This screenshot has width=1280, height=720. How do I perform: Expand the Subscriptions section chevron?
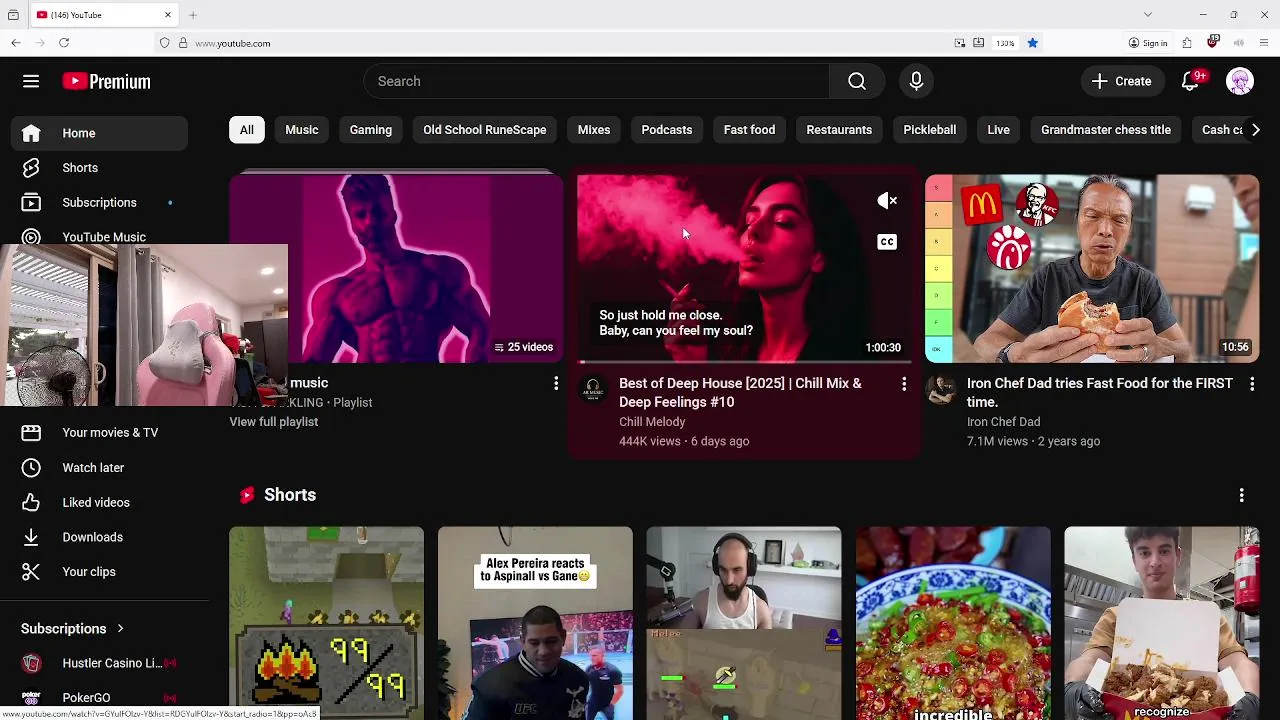120,629
